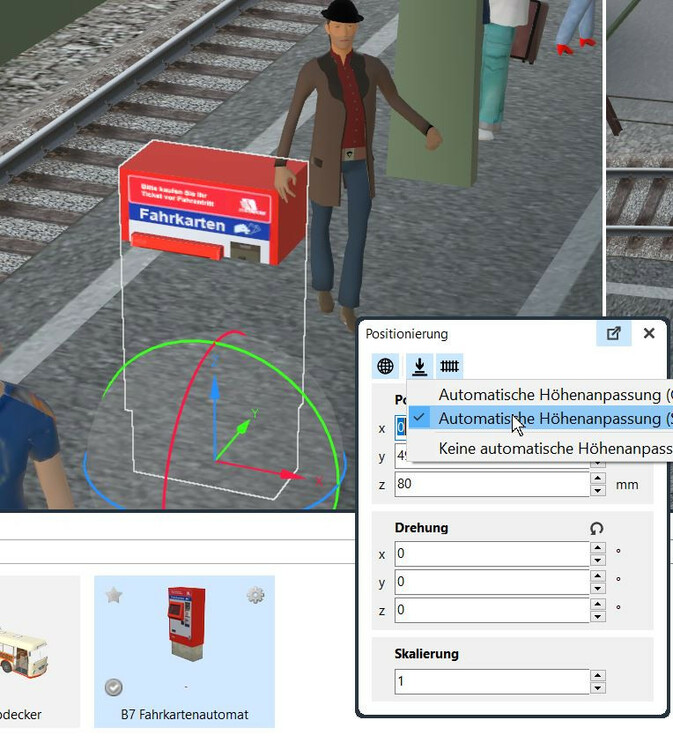Click the position z input field
Viewport: 673px width, 750px height.
[x=492, y=484]
